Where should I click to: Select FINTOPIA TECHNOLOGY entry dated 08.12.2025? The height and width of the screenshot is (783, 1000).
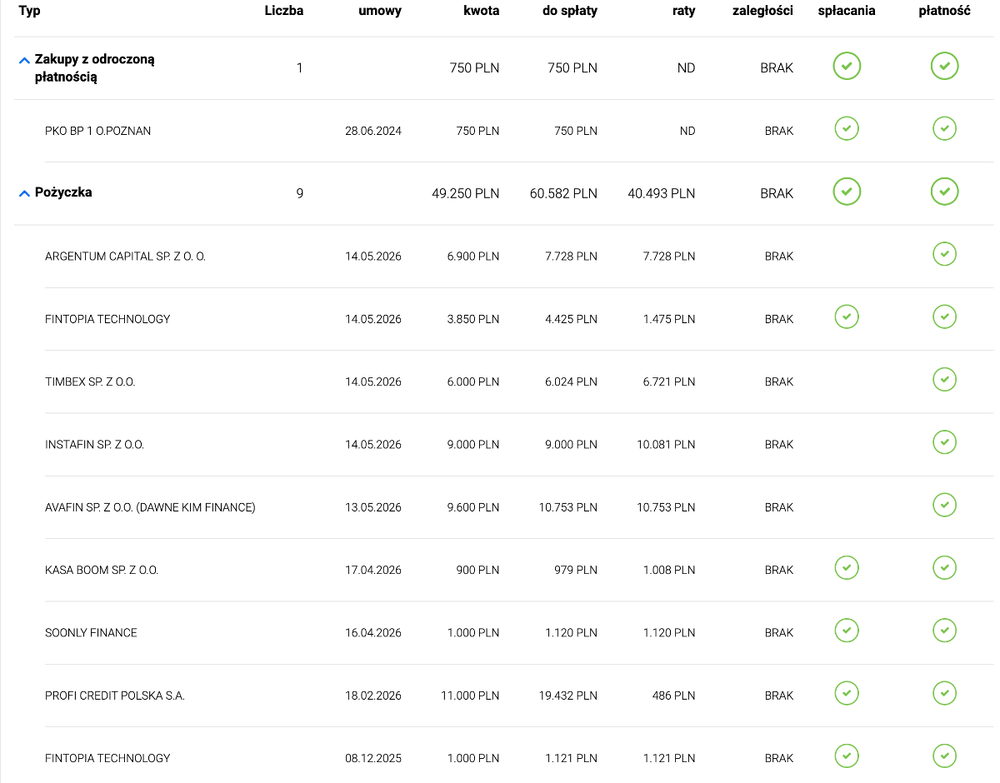pyautogui.click(x=107, y=758)
